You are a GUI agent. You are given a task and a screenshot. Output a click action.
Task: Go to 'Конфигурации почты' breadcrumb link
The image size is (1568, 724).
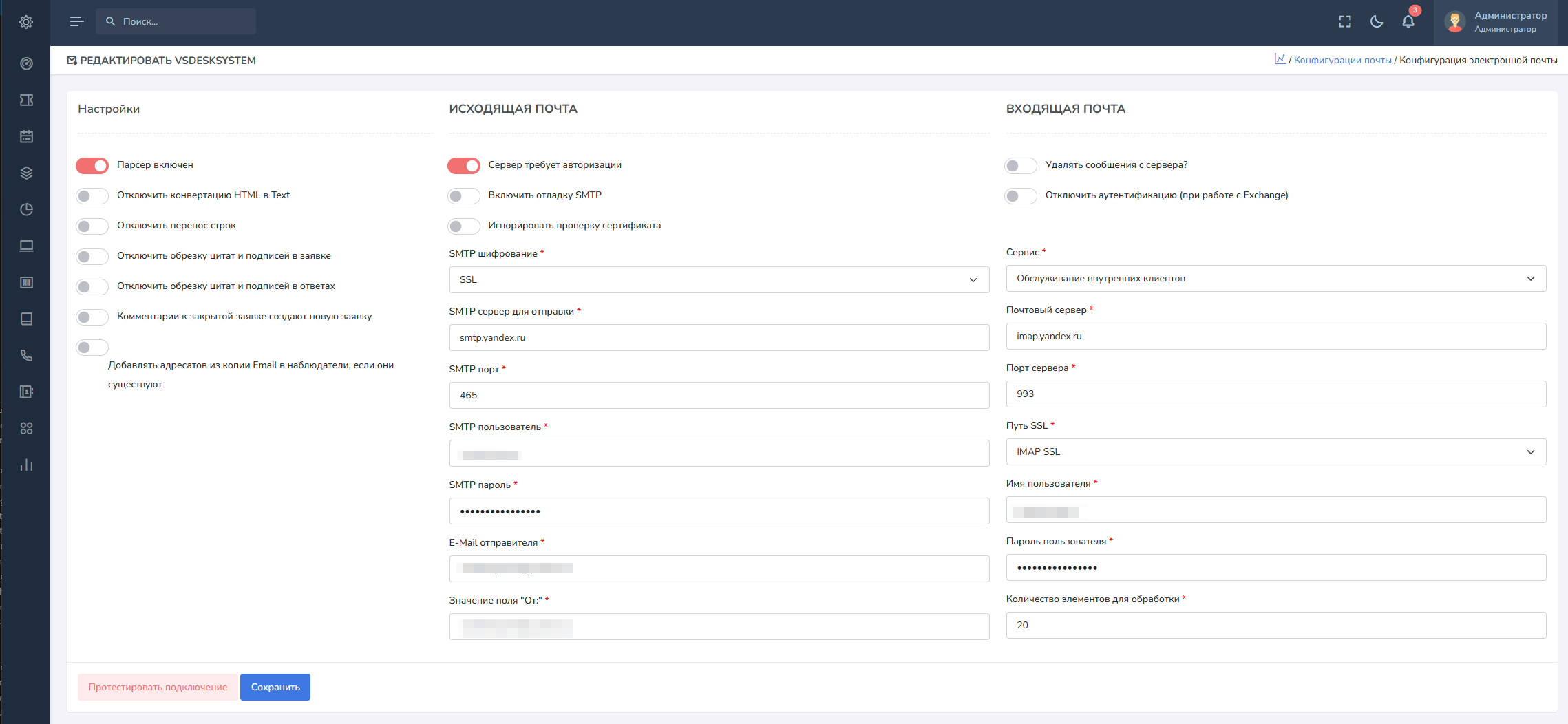(1342, 61)
